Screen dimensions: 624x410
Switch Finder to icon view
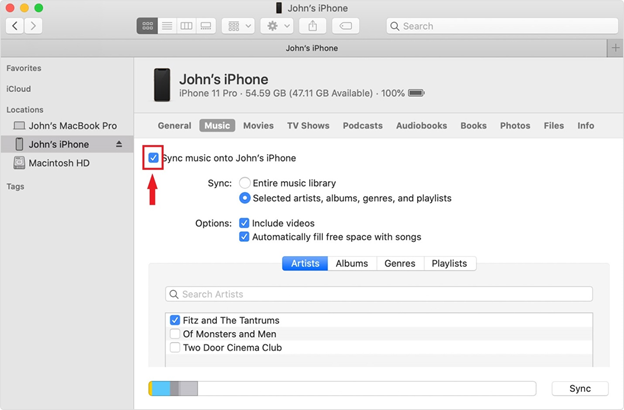pos(147,26)
